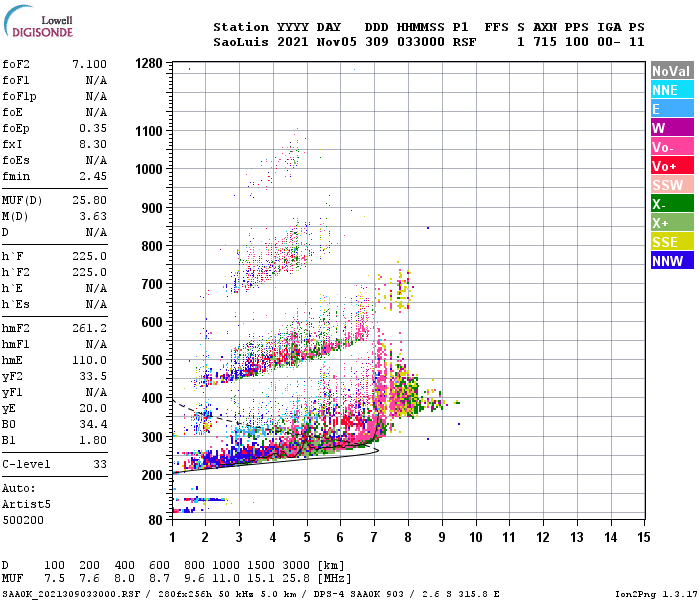Select the NNW legend swatch
The image size is (700, 600).
(672, 261)
